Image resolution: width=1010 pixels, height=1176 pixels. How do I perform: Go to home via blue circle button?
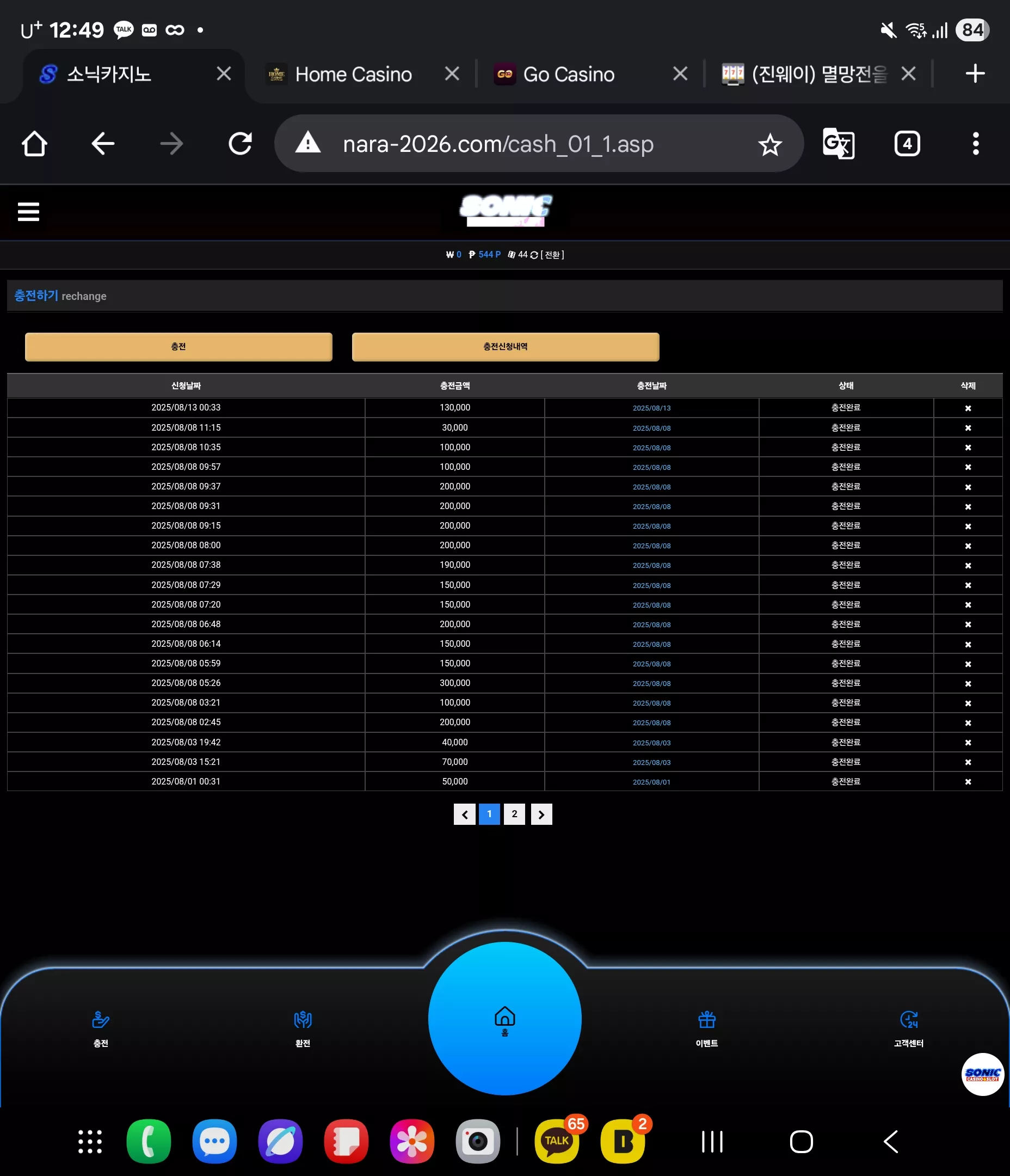[x=504, y=1019]
